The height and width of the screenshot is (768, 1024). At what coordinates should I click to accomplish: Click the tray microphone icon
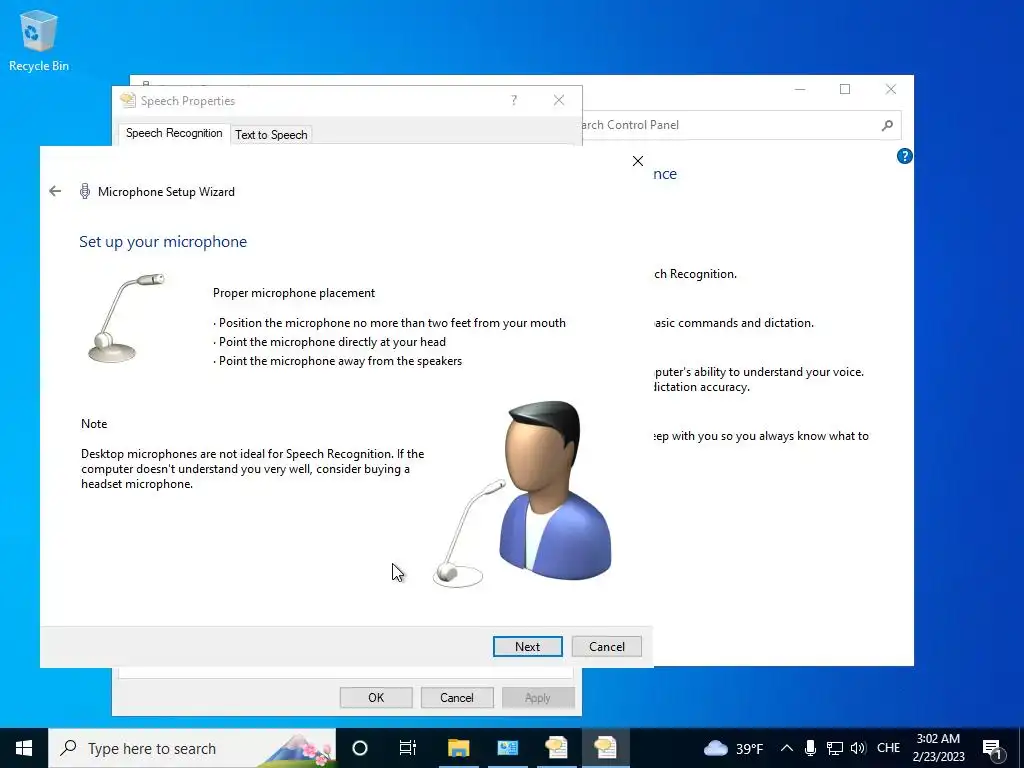pos(810,748)
